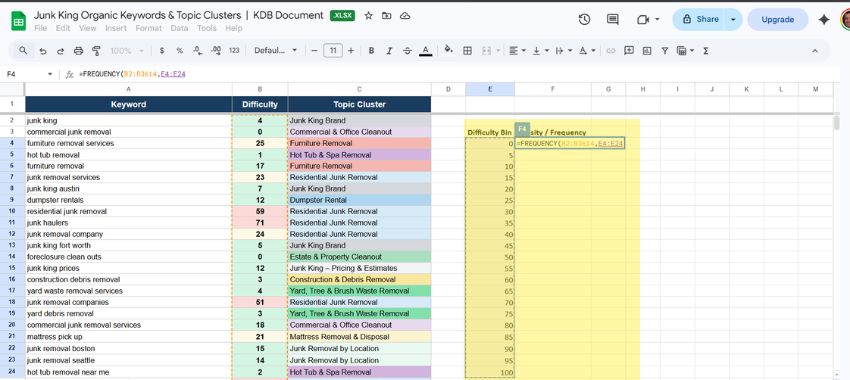Insert a chart
The image size is (850, 380).
point(647,50)
